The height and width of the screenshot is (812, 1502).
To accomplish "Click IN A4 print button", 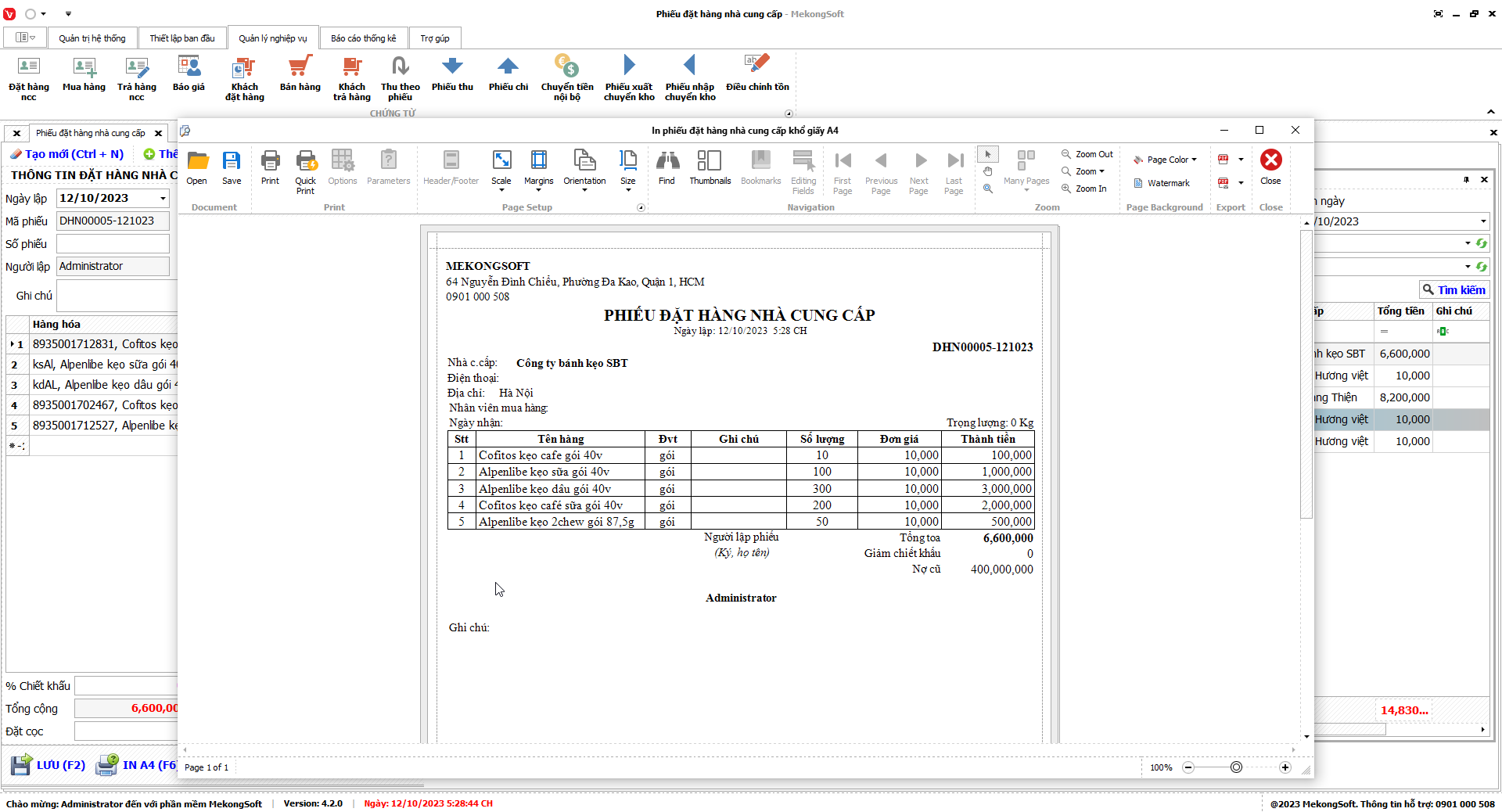I will click(x=137, y=765).
